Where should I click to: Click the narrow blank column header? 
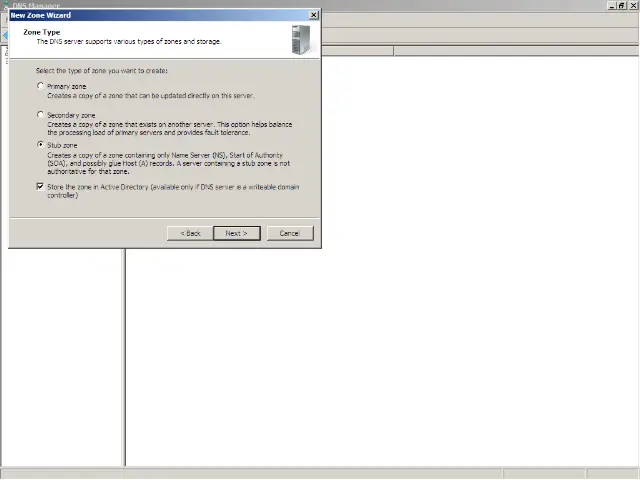358,51
